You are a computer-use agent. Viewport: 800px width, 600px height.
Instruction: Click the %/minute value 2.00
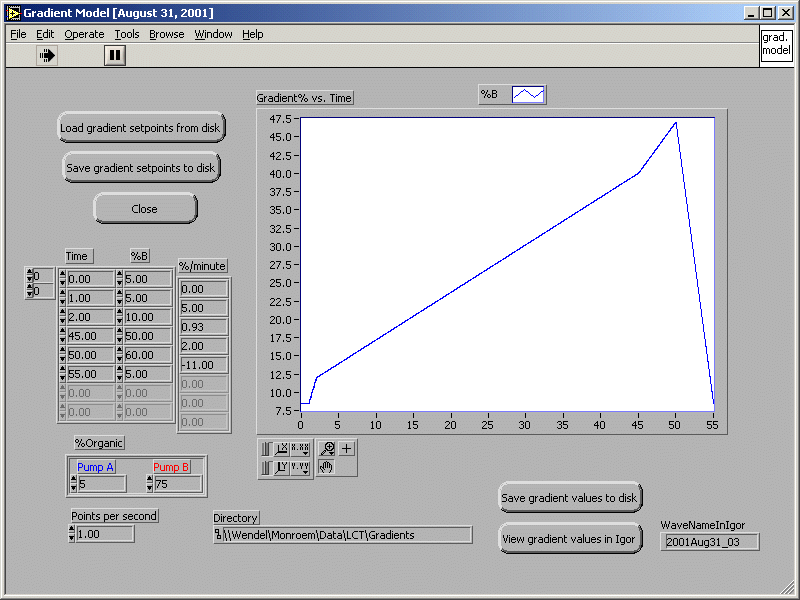204,346
